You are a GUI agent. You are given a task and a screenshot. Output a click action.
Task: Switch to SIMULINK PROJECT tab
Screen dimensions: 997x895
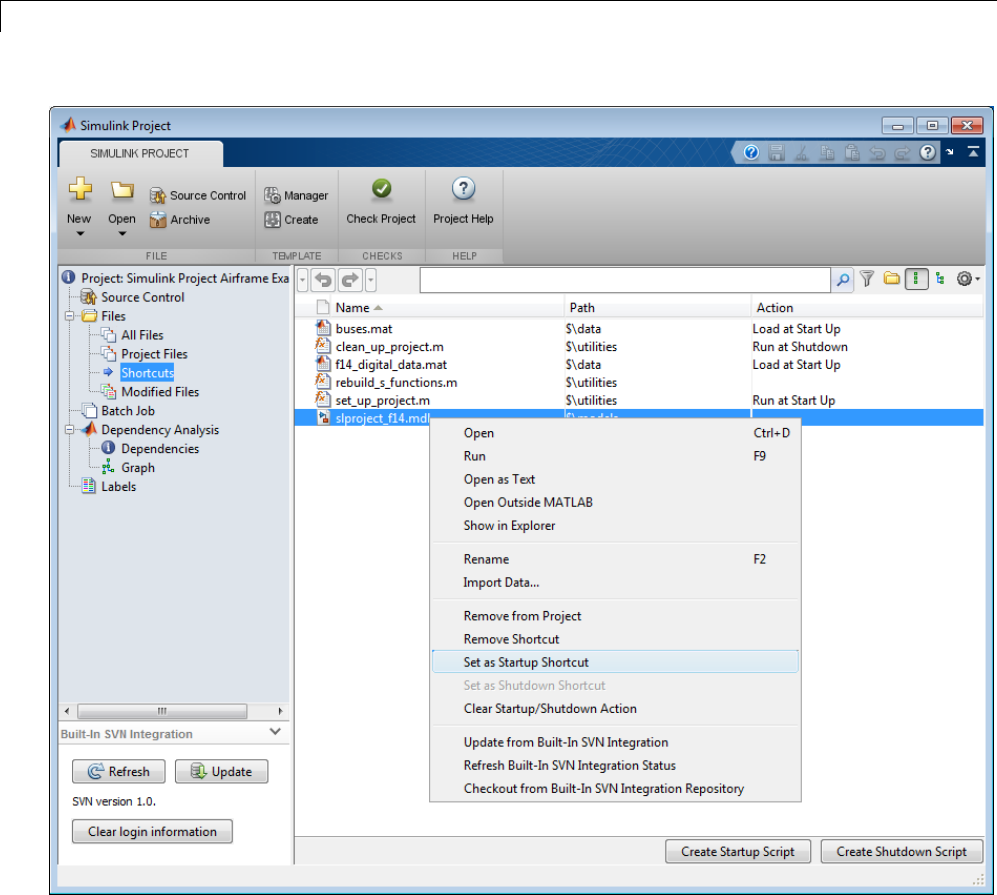tap(140, 153)
